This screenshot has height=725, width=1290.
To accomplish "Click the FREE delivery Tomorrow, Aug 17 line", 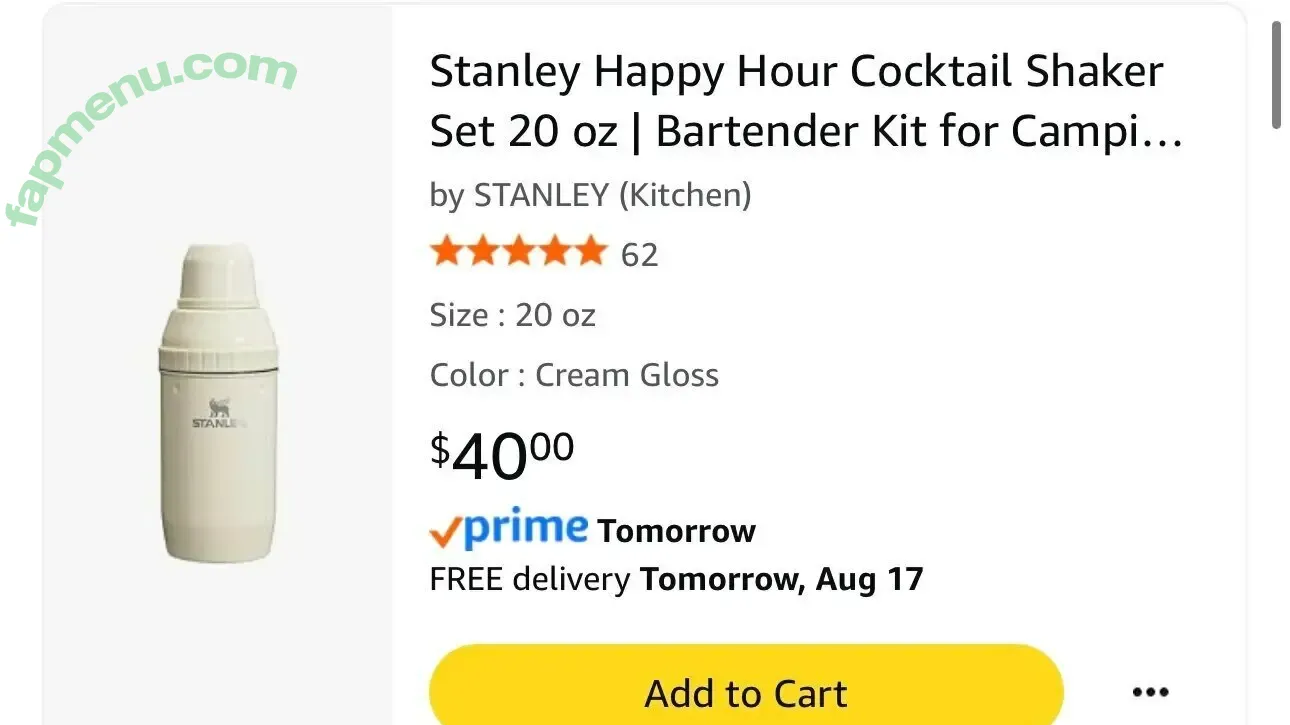I will click(x=676, y=579).
